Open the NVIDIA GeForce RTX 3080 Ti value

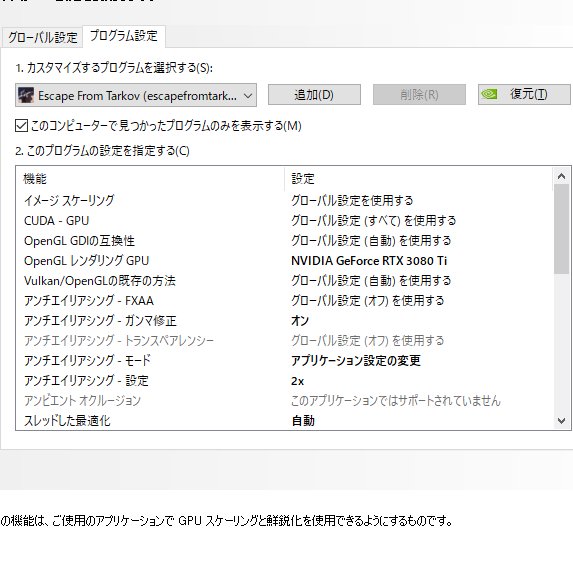point(369,261)
